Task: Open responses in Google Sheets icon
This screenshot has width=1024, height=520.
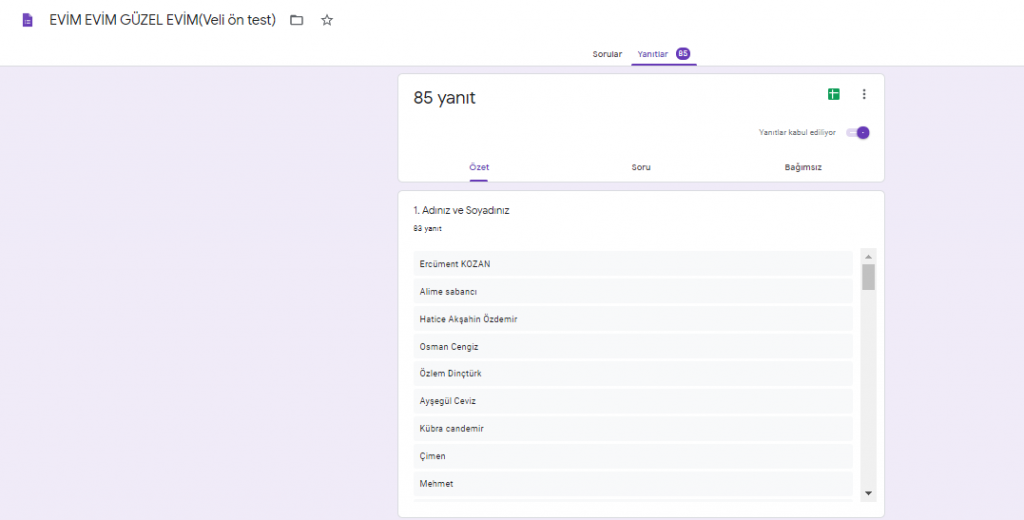Action: (x=833, y=94)
